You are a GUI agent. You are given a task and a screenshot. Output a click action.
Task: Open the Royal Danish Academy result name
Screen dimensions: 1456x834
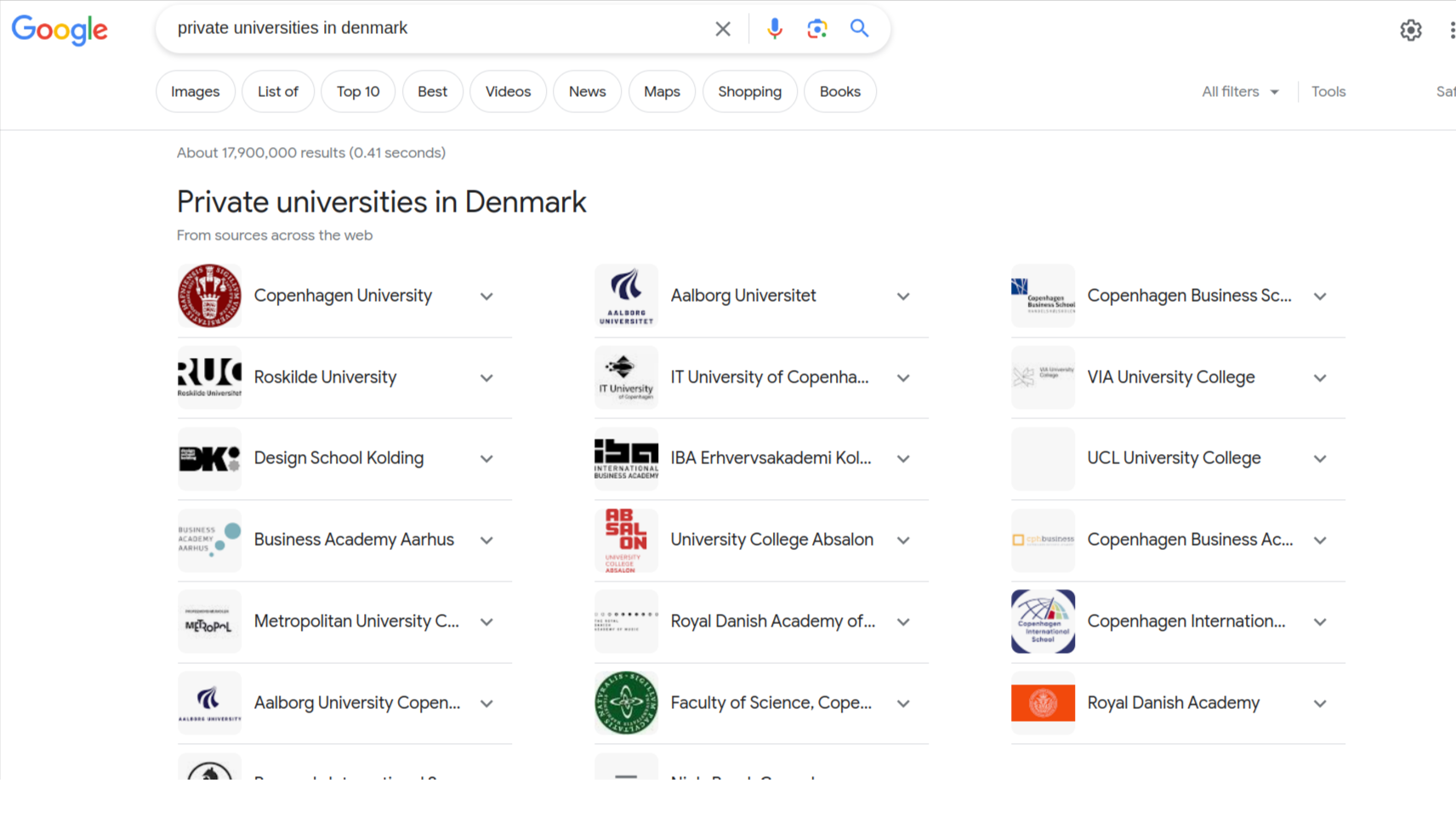coord(1173,703)
